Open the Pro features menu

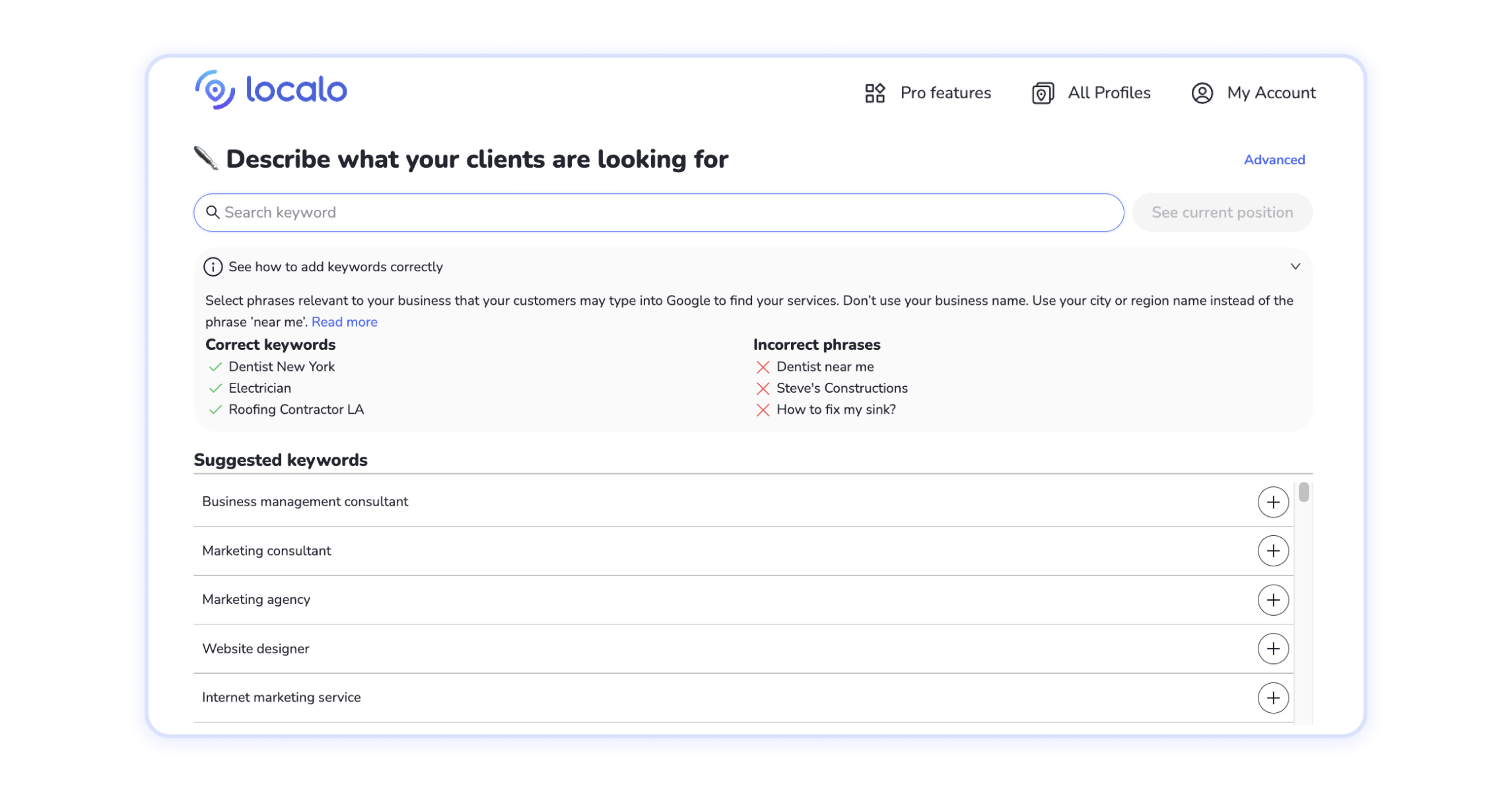pyautogui.click(x=945, y=93)
